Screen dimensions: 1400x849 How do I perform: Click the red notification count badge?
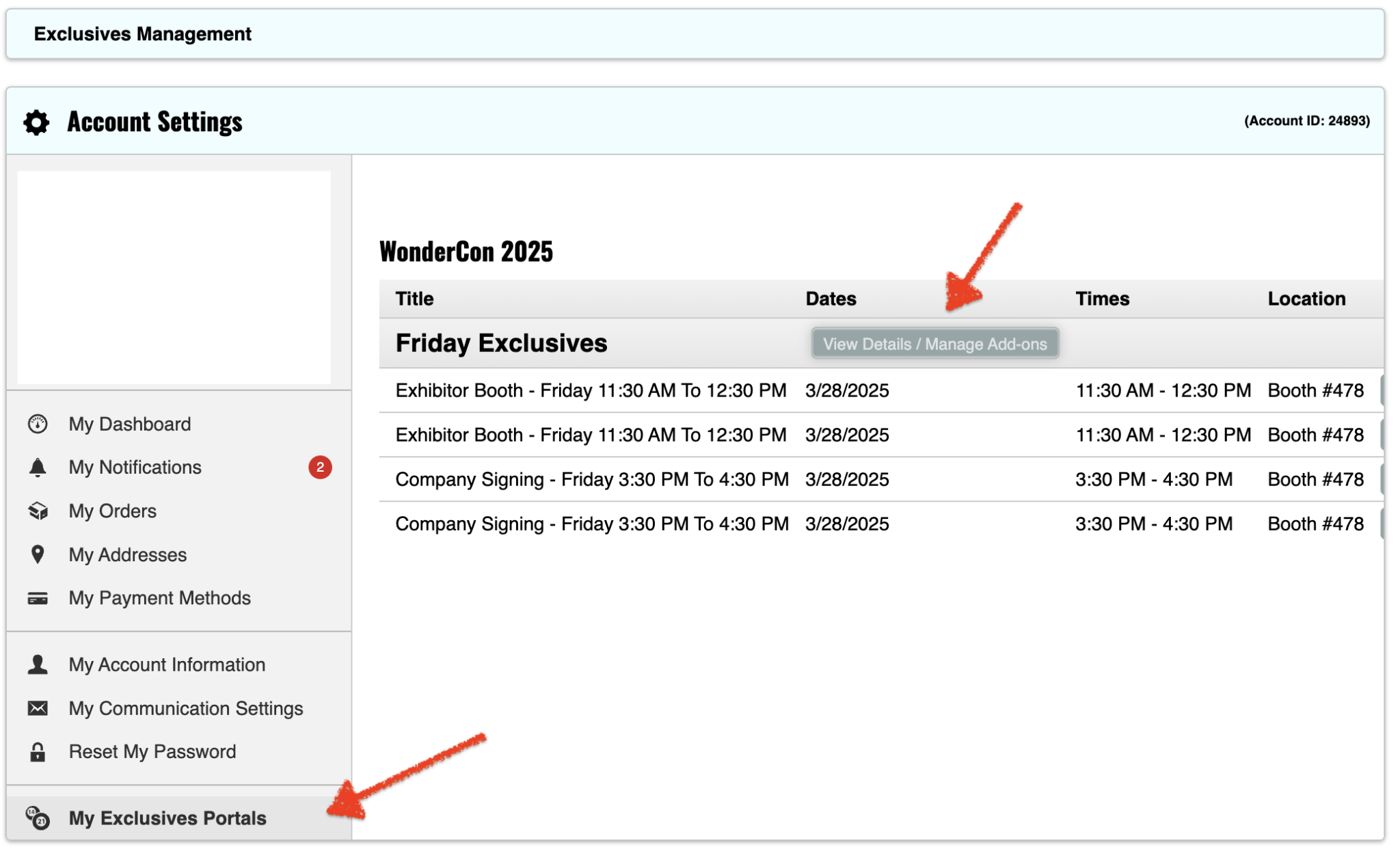(320, 468)
